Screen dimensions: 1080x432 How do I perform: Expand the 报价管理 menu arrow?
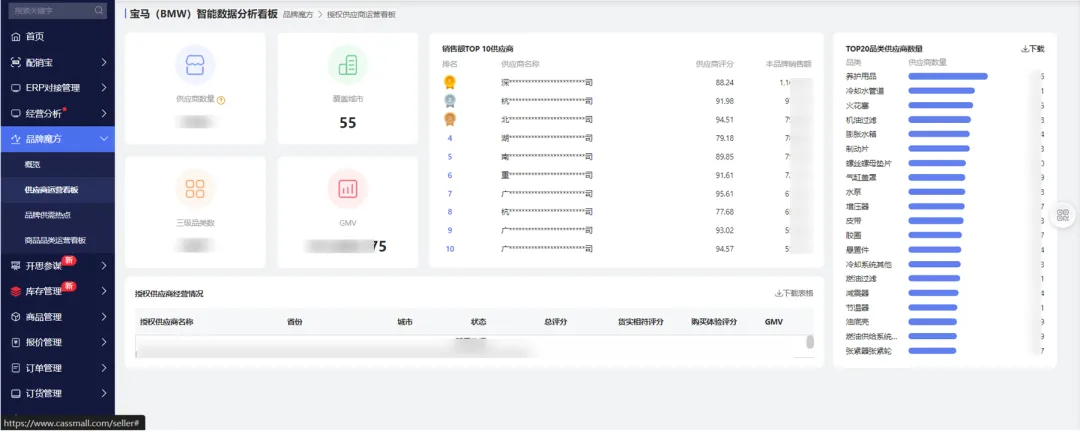tap(103, 342)
